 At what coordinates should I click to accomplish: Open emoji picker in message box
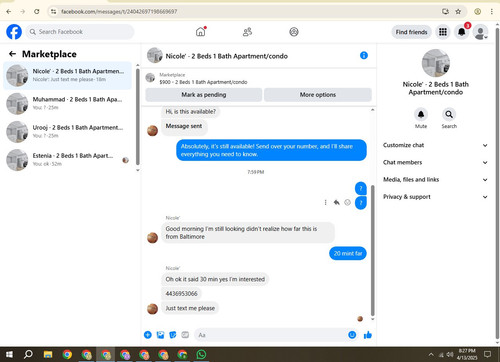[x=352, y=335]
